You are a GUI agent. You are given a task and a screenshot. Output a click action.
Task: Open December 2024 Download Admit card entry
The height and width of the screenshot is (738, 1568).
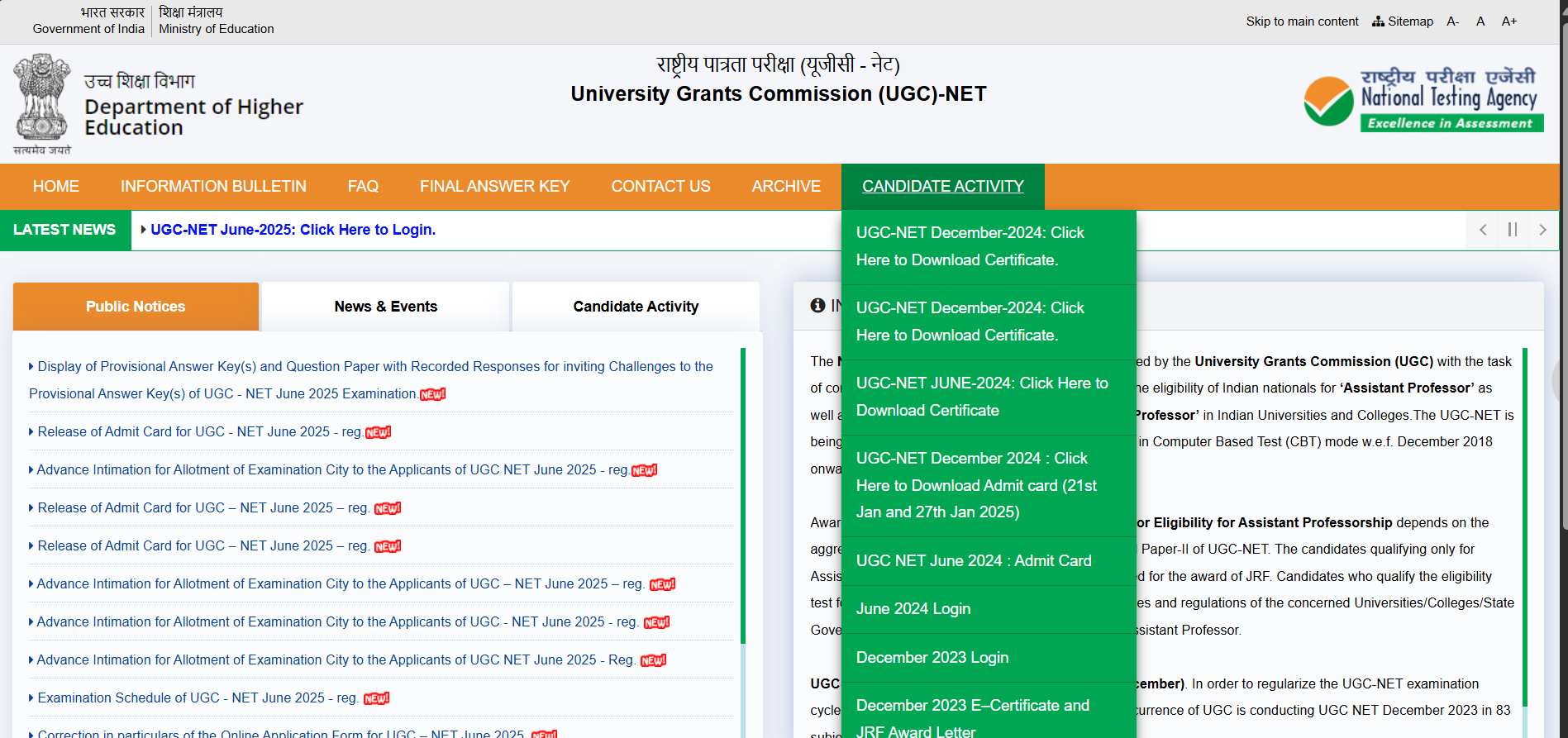point(989,486)
